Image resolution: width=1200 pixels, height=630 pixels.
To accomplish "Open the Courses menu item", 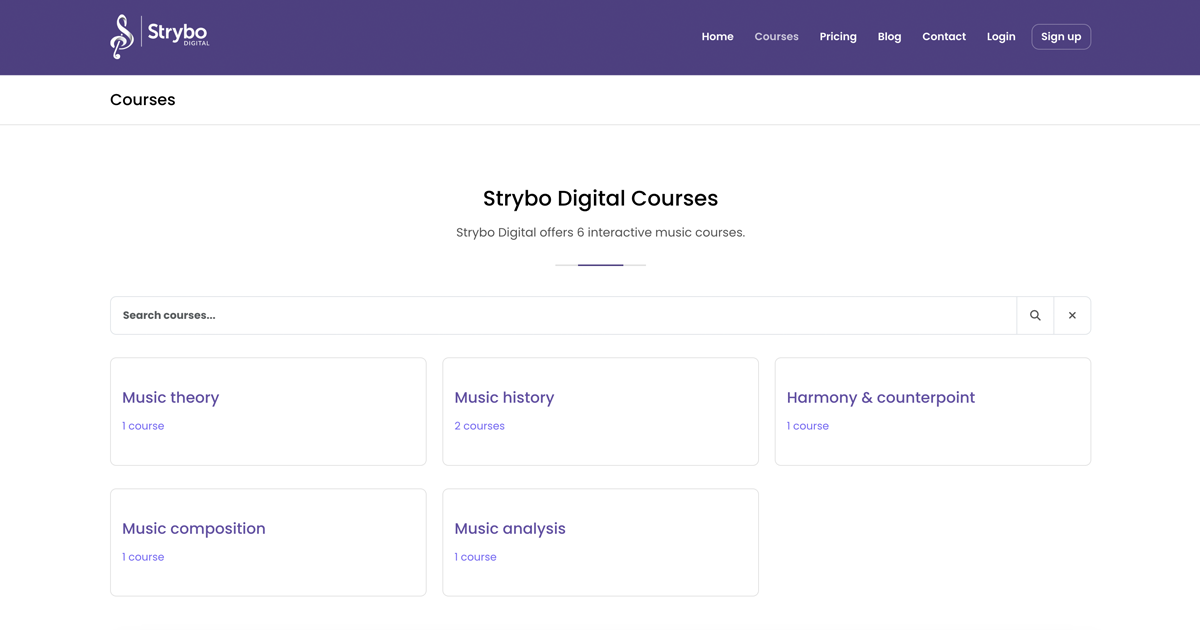I will (776, 37).
